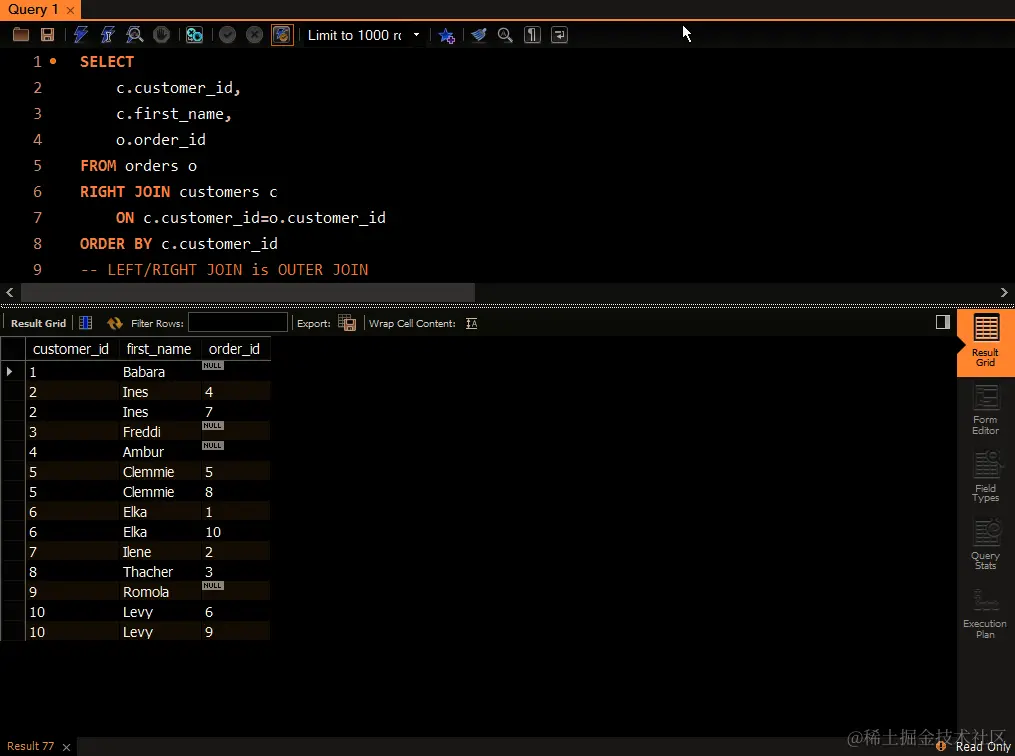Screen dimensions: 1015x756
Task: Open the Query Stats view
Action: click(985, 545)
